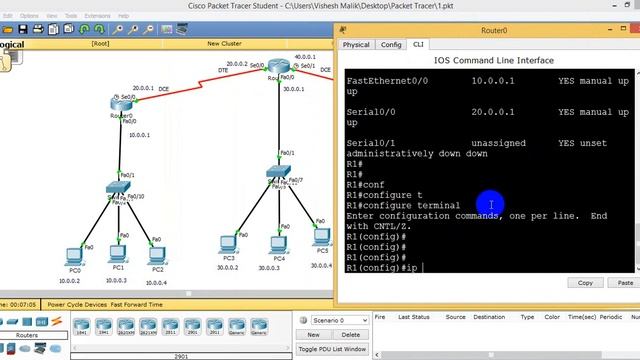Open the Drawing Palette icon
Screen dimensions: 640x360
(167, 29)
